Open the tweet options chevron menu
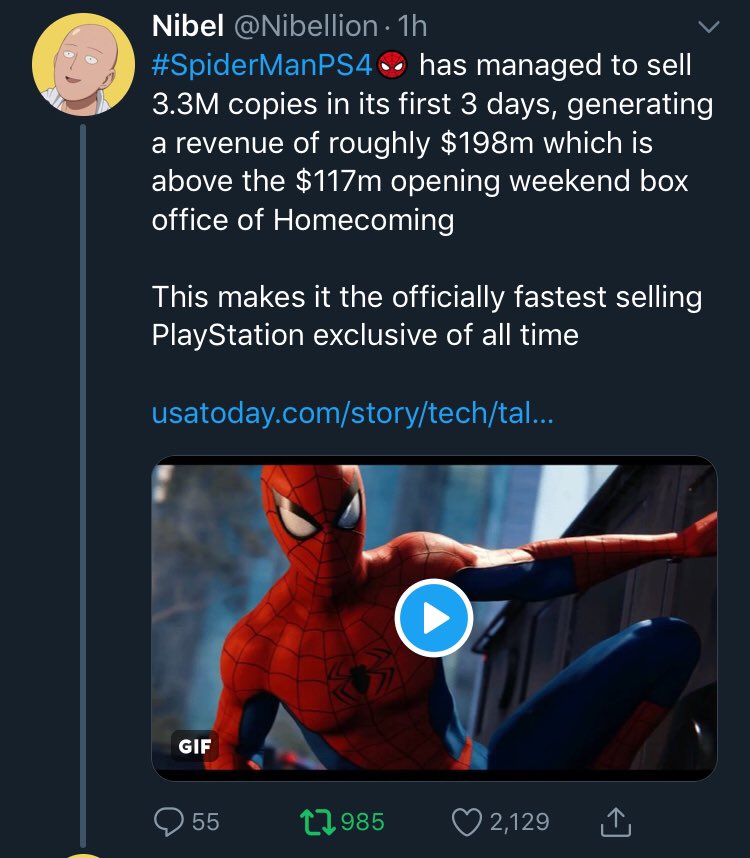750x858 pixels. click(707, 28)
